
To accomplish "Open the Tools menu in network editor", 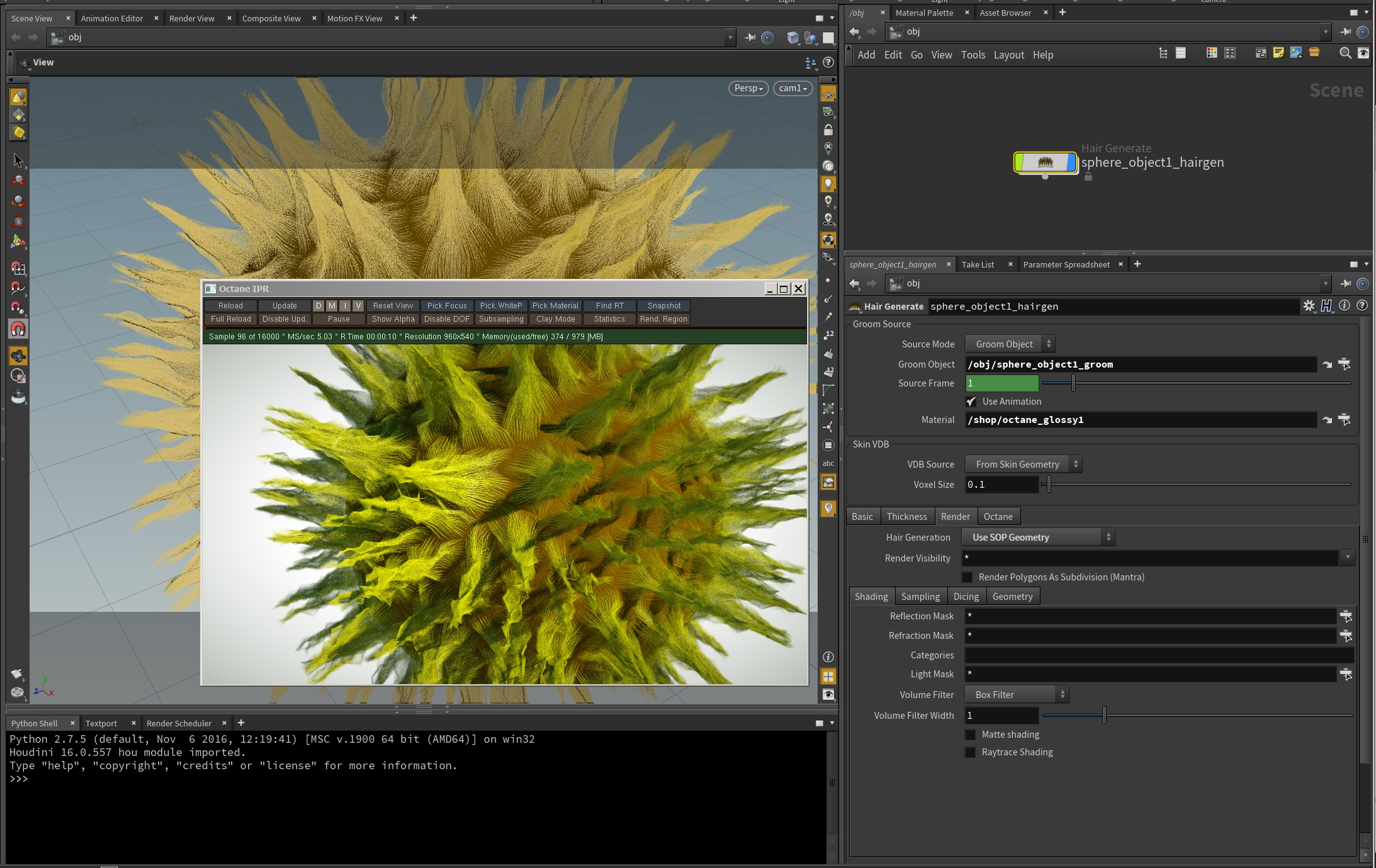I will click(973, 55).
